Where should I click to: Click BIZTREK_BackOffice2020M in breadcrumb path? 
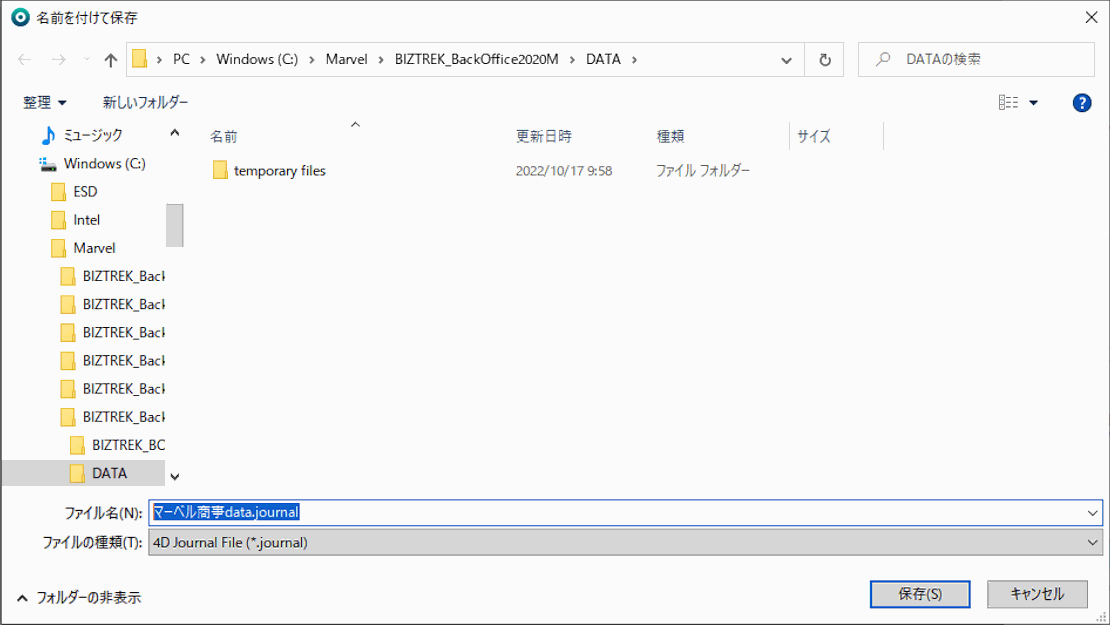(478, 60)
